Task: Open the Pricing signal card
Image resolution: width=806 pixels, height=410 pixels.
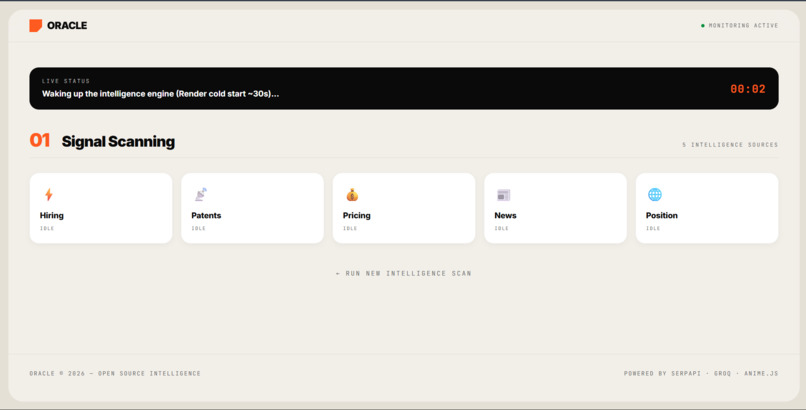Action: click(x=404, y=208)
